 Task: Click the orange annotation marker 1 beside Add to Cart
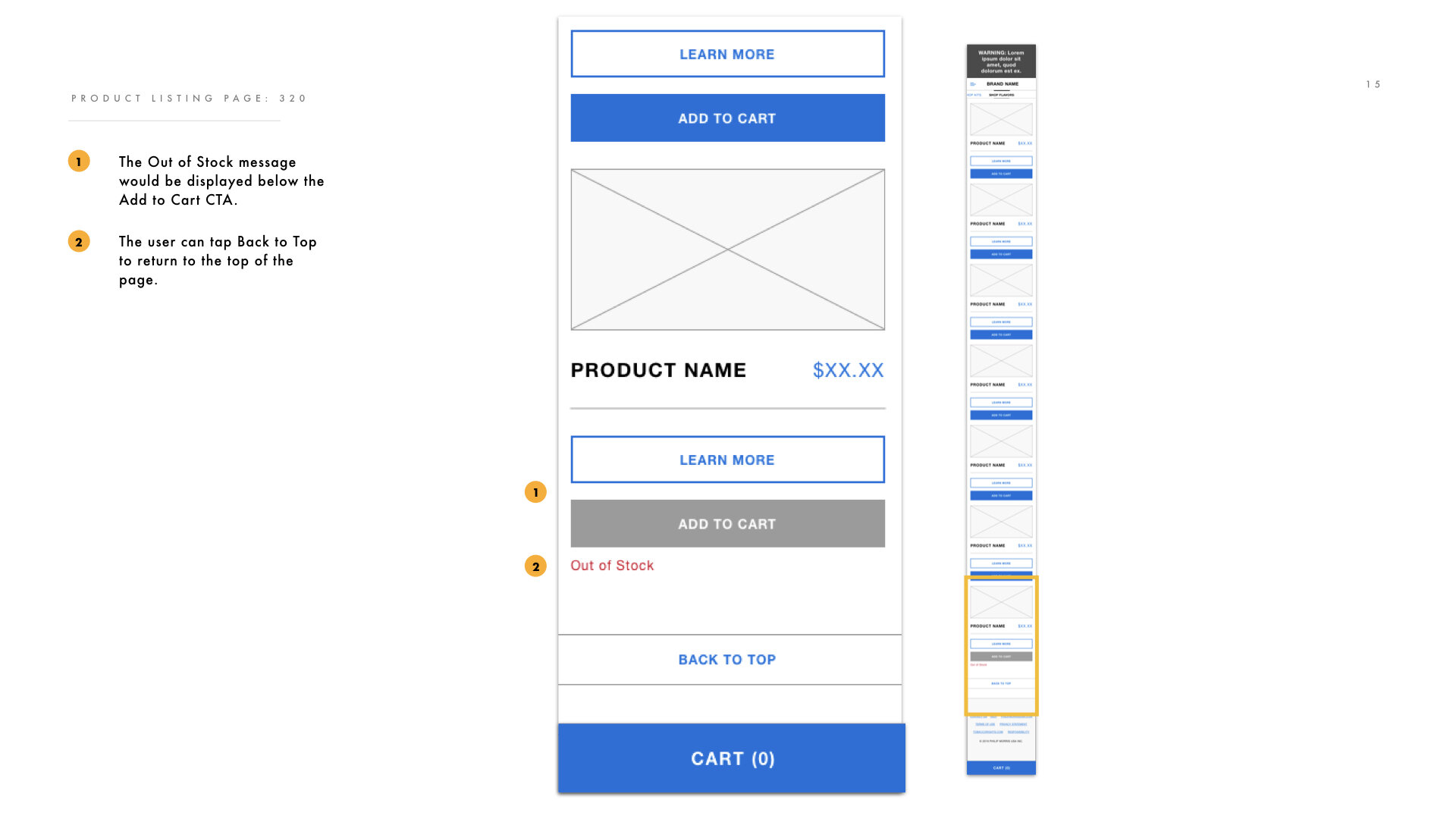point(535,492)
